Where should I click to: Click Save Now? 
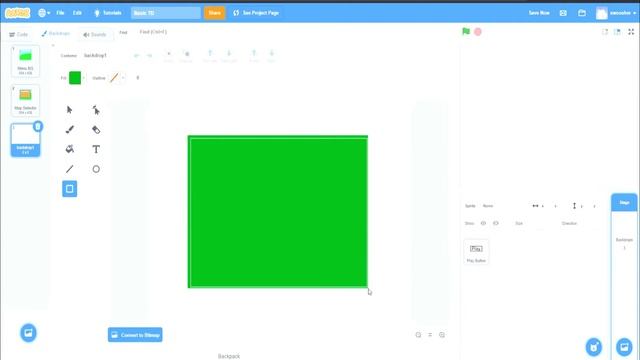coord(539,13)
